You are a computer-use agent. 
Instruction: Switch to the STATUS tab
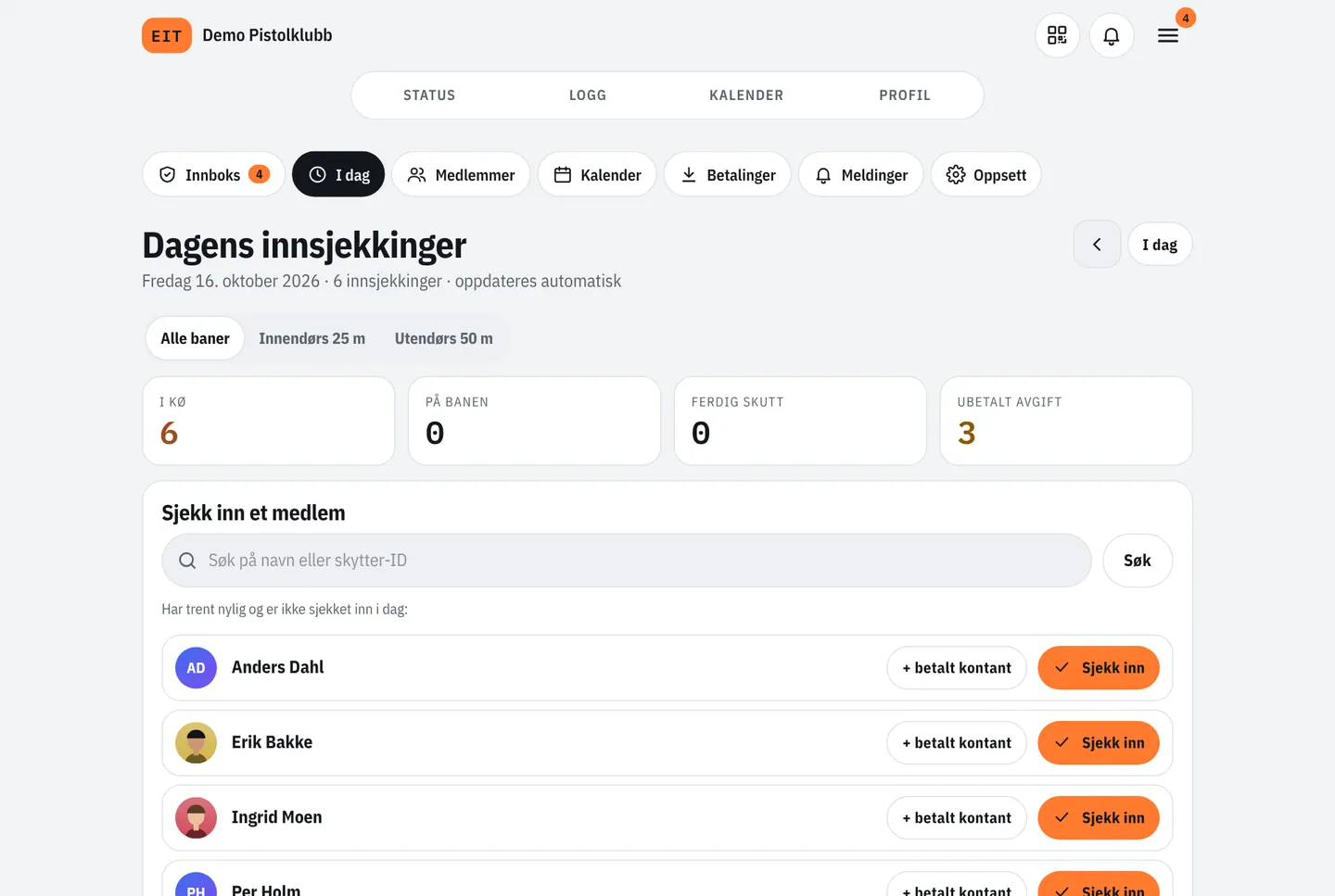click(429, 95)
